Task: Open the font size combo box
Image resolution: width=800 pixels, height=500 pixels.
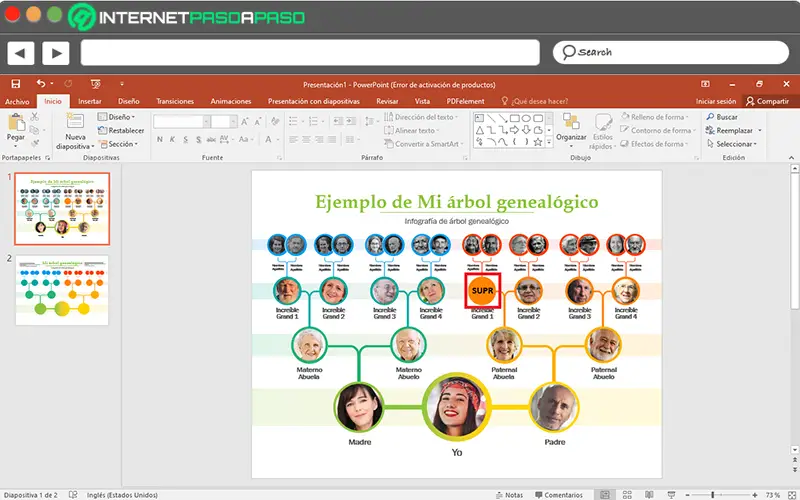Action: pyautogui.click(x=224, y=121)
